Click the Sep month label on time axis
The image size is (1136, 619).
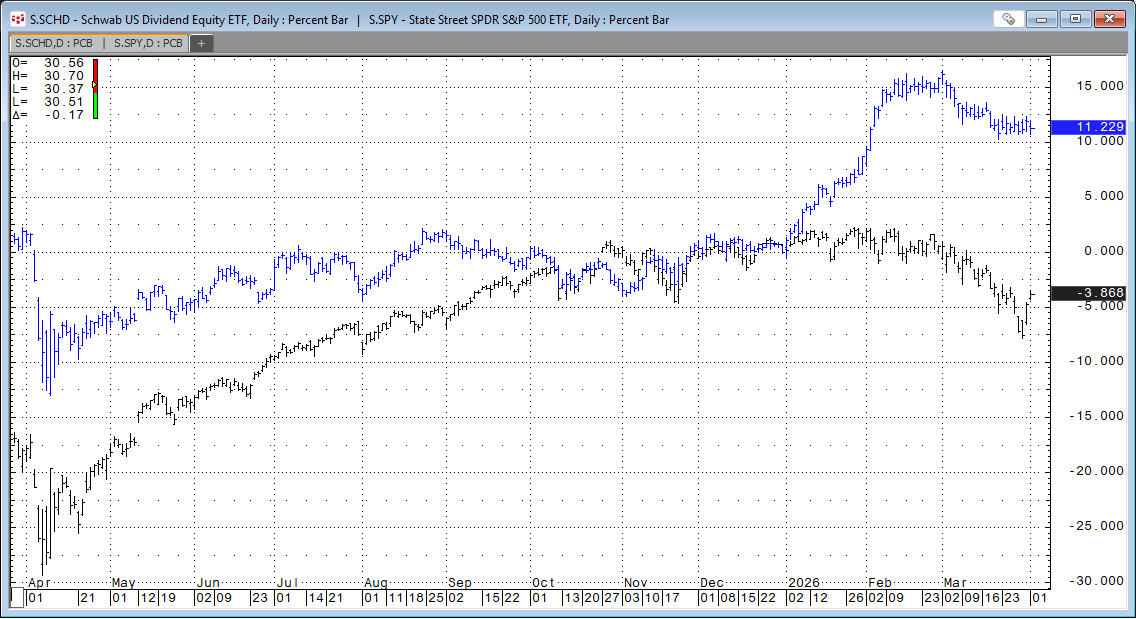click(460, 582)
